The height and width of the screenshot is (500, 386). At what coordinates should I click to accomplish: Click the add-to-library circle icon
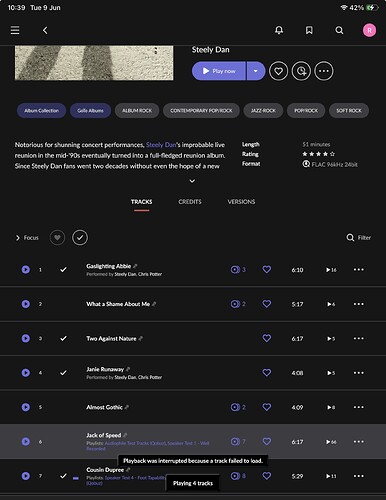coord(301,71)
